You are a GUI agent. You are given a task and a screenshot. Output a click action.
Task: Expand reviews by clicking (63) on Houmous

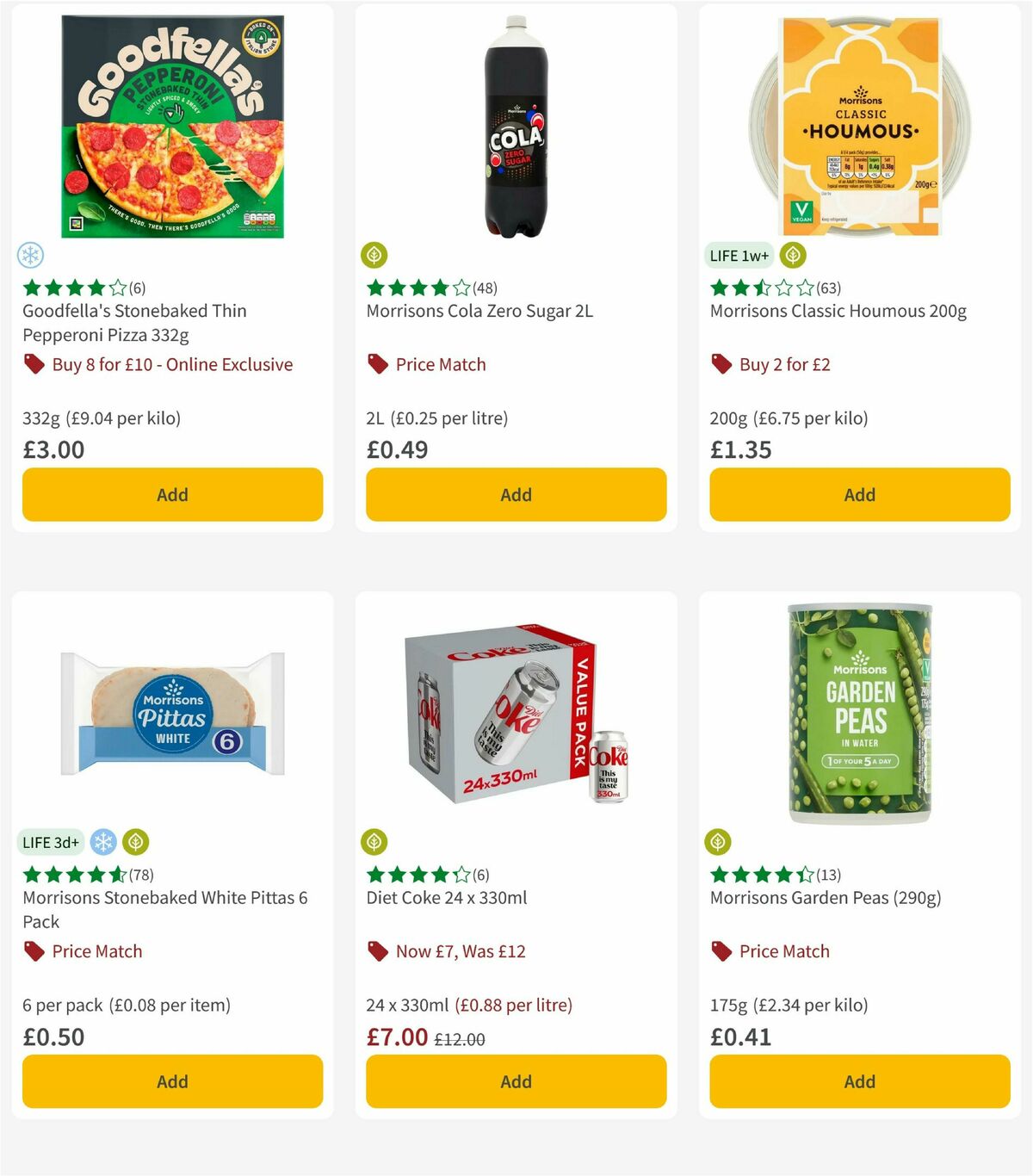829,288
